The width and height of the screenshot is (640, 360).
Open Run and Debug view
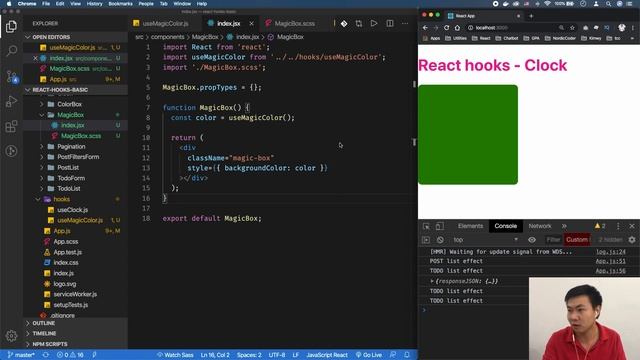pyautogui.click(x=11, y=101)
